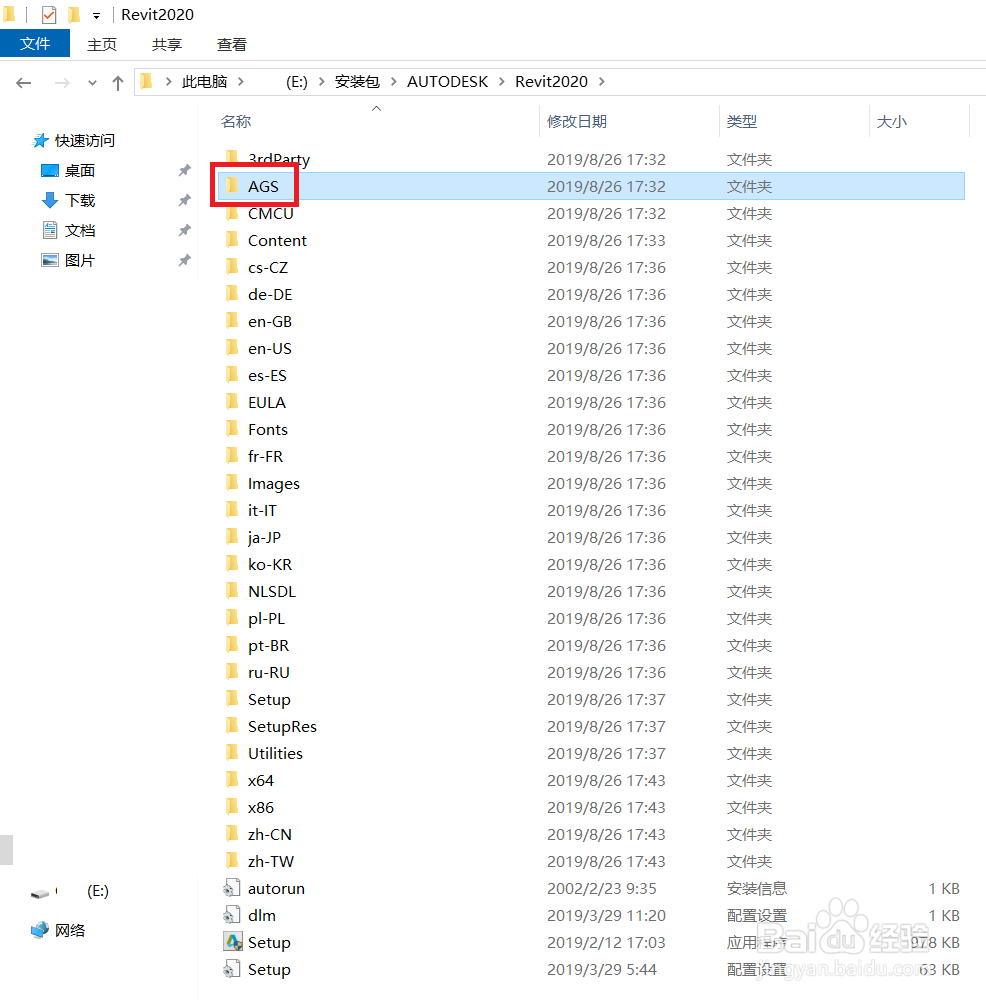Select the zh-CN folder icon
The height and width of the screenshot is (1003, 986).
[x=232, y=834]
